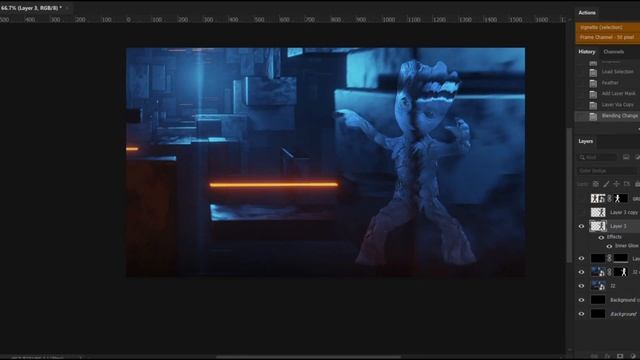Link layers icon at panel bottom
Viewport: 640px width, 360px height.
[x=595, y=356]
